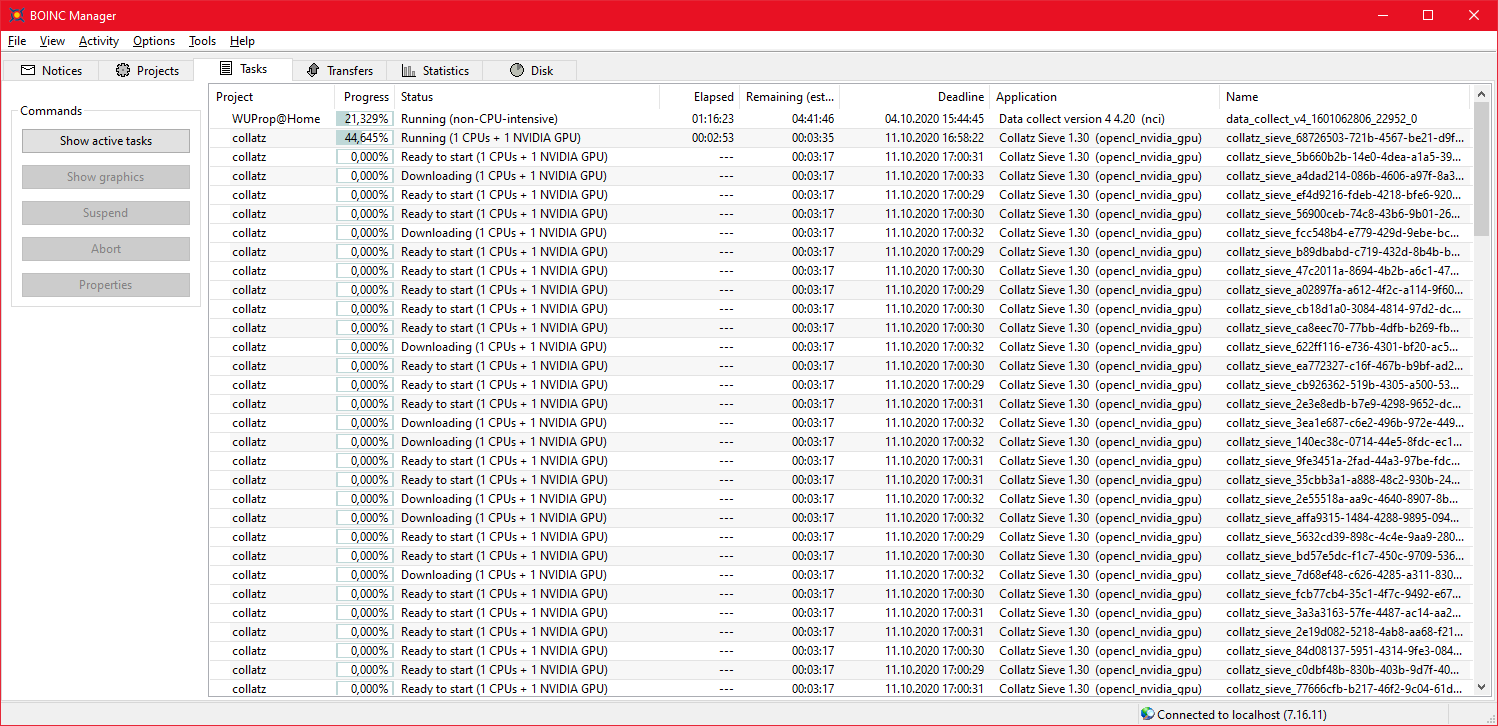Sort by the Project column header

pyautogui.click(x=271, y=97)
